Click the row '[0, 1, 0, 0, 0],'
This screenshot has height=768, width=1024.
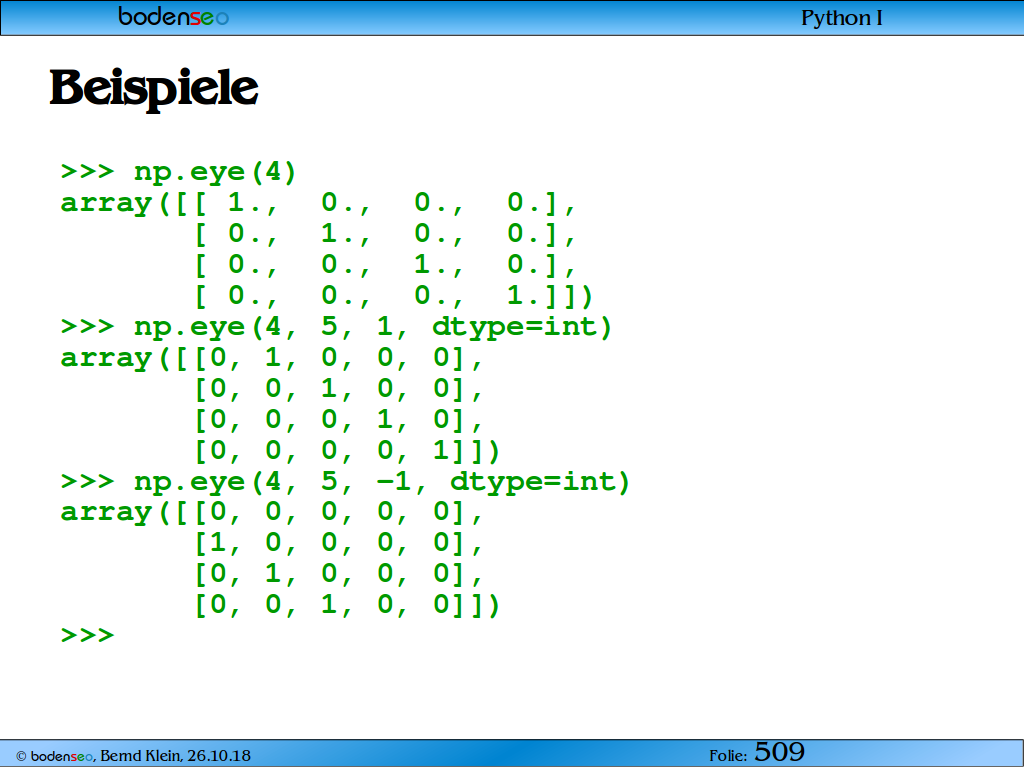tap(339, 574)
